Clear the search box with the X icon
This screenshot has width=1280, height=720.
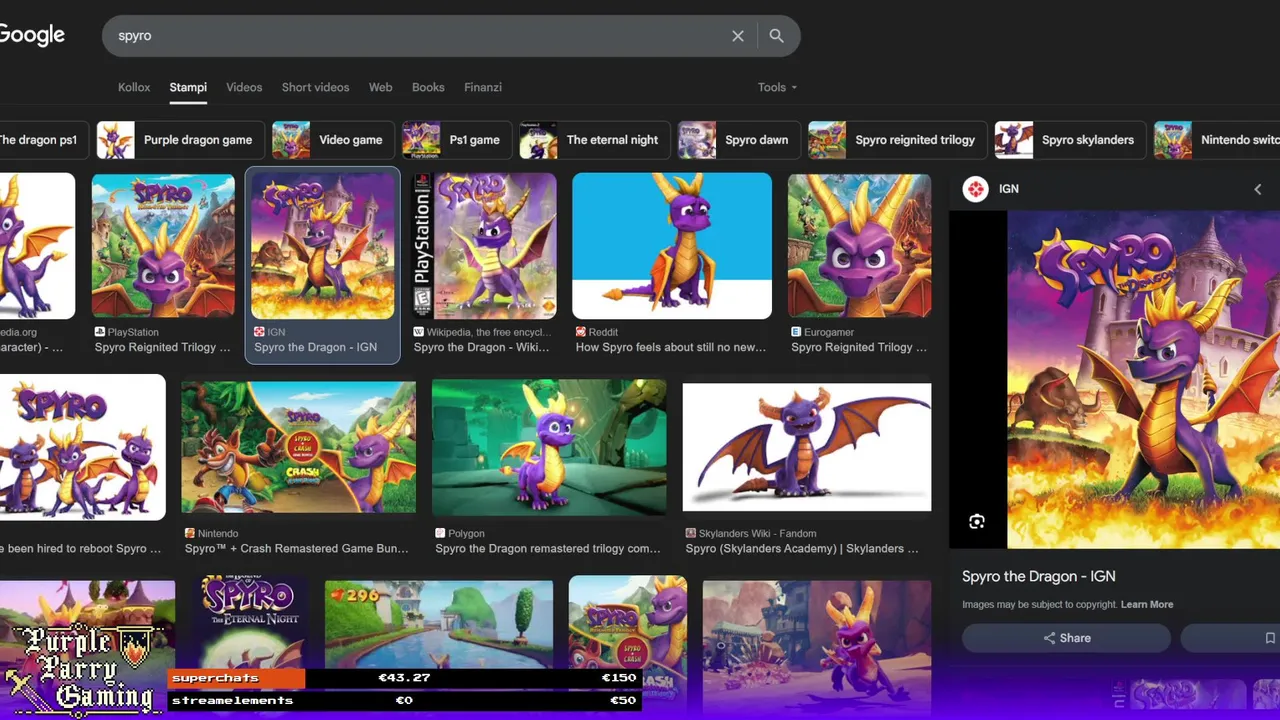tap(738, 36)
